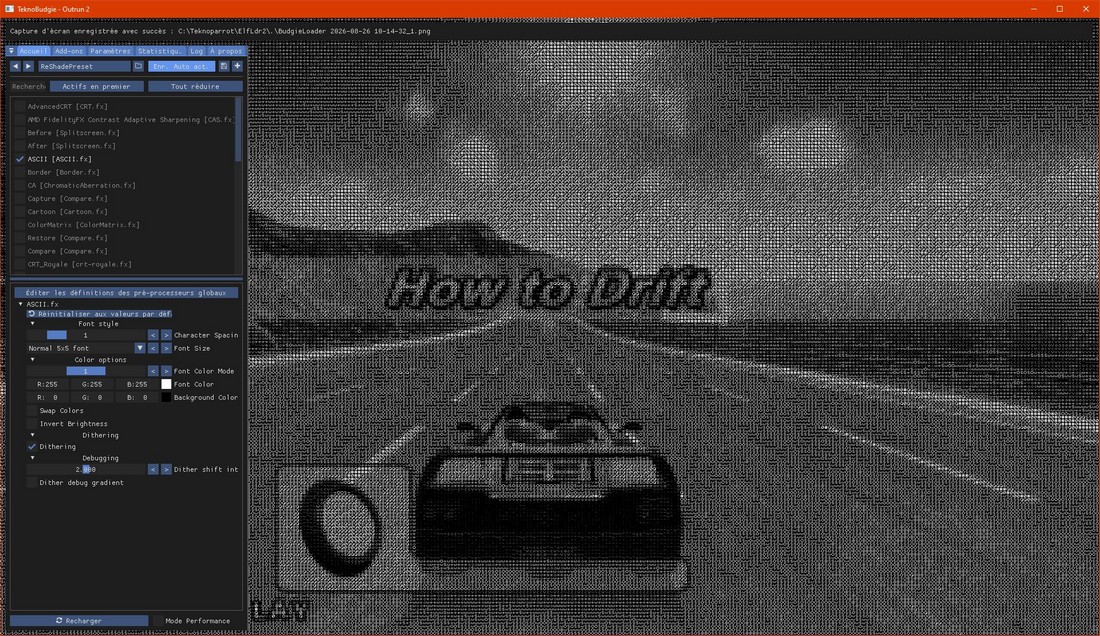
Task: Reset ASCII.fx to default values
Action: click(99, 314)
